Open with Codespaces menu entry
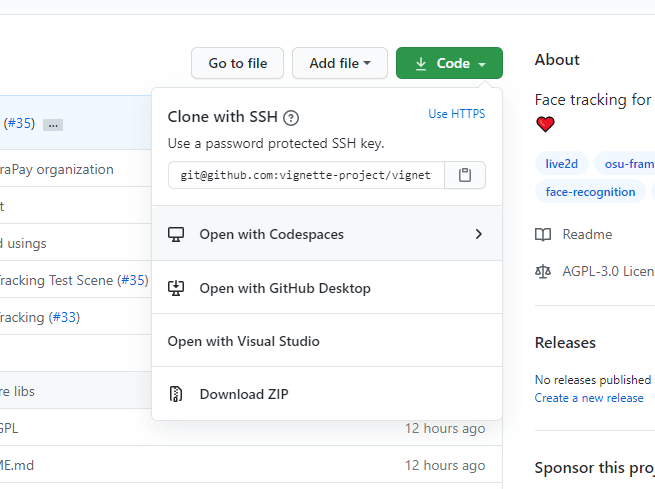Viewport: 655px width, 489px height. click(327, 234)
